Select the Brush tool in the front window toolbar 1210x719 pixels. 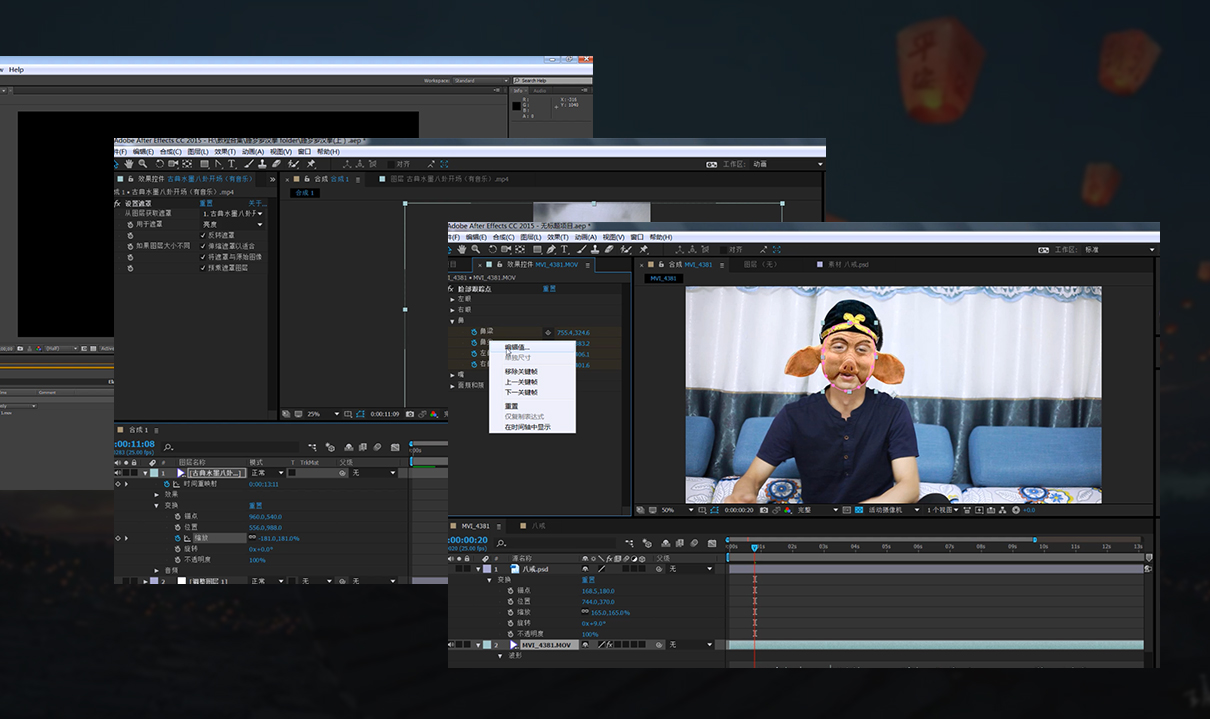pyautogui.click(x=582, y=249)
